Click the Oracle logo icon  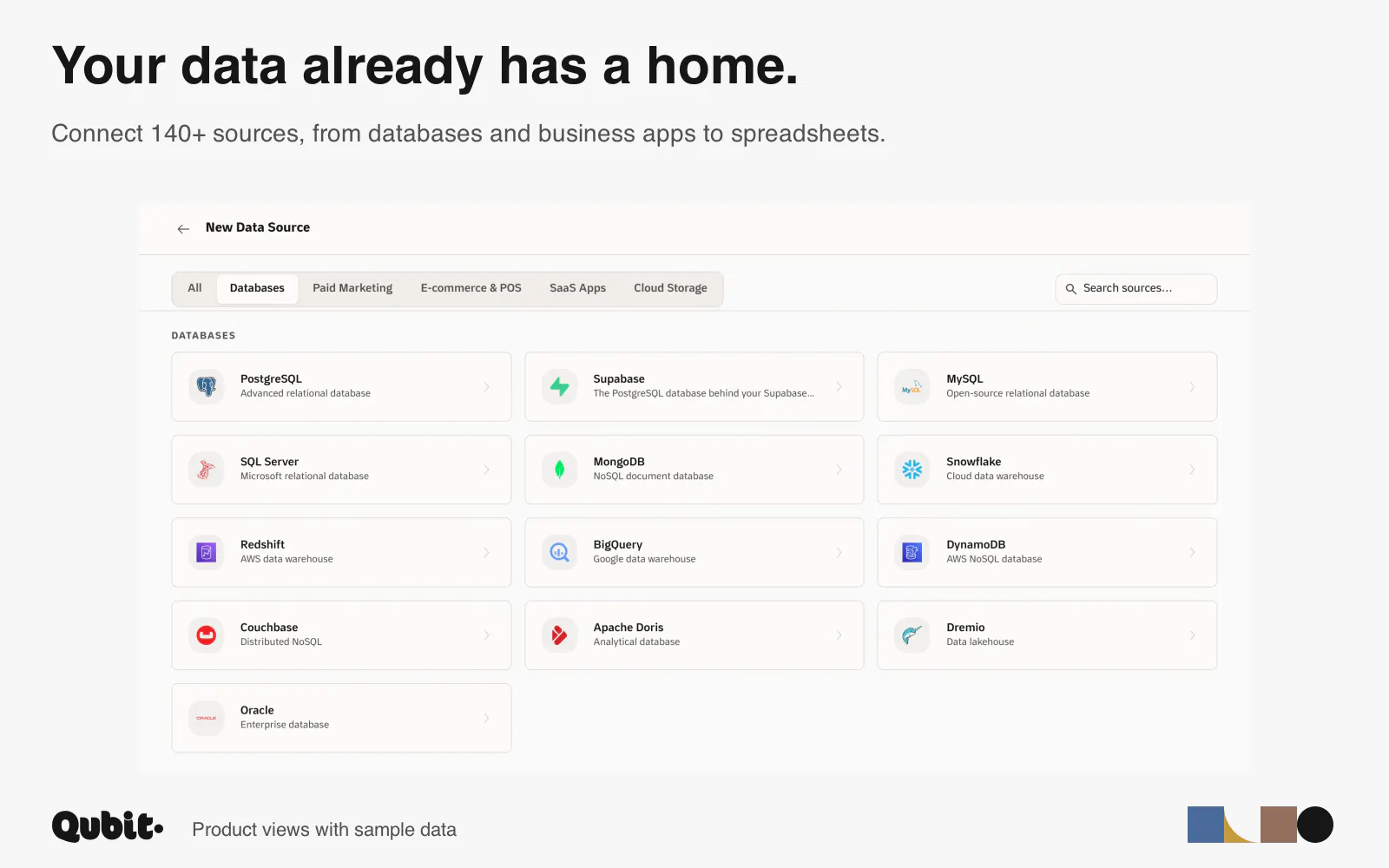click(x=207, y=718)
